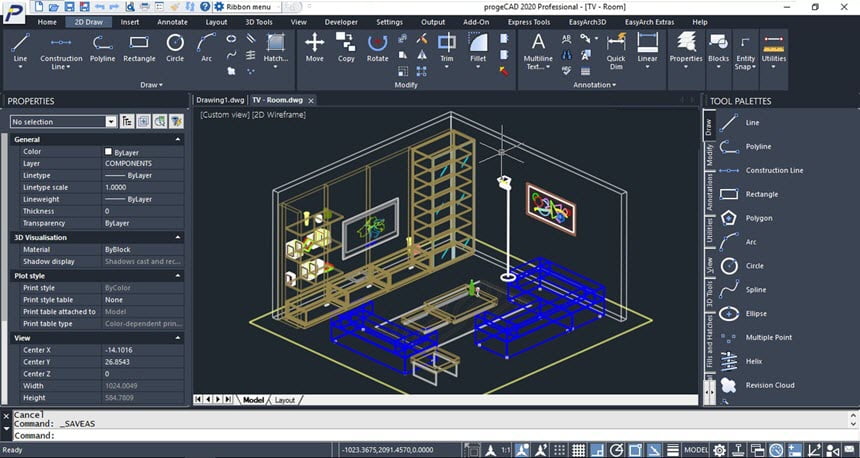Toggle entity snap tracking in status bar
This screenshot has height=458, width=860.
pyautogui.click(x=654, y=450)
